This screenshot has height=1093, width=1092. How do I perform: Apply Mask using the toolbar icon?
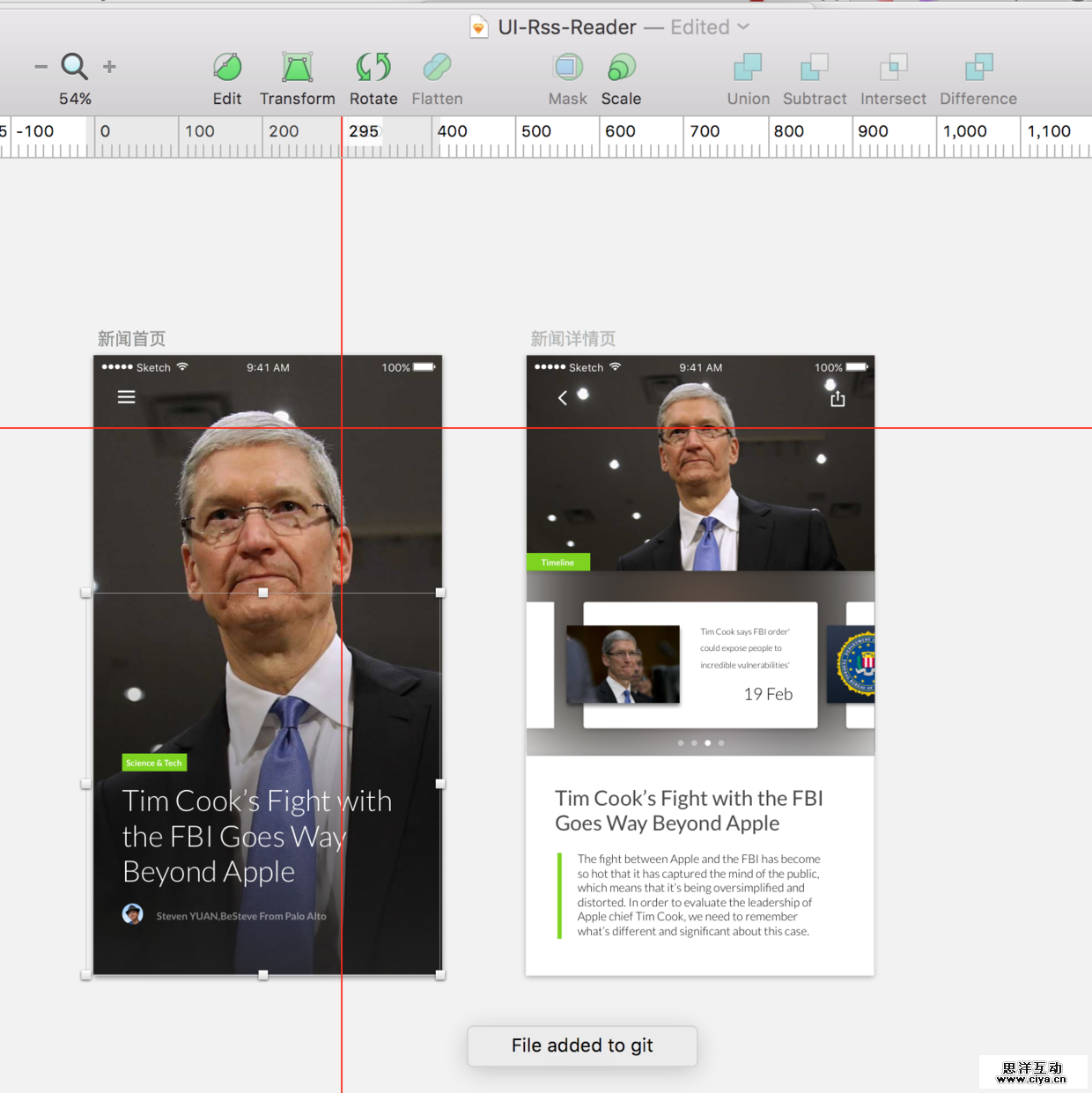point(568,67)
